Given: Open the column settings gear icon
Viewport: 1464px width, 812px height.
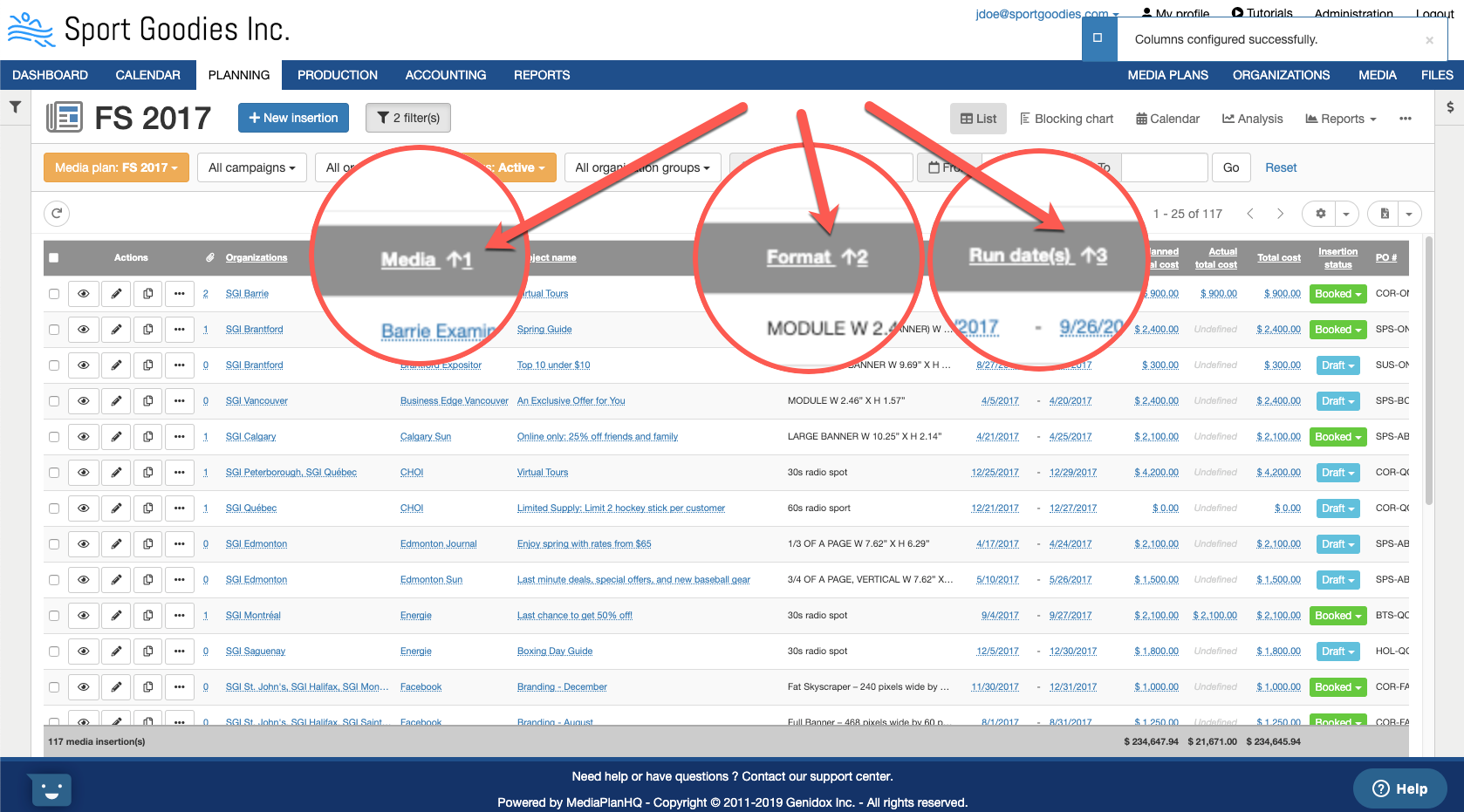Looking at the screenshot, I should [x=1320, y=214].
